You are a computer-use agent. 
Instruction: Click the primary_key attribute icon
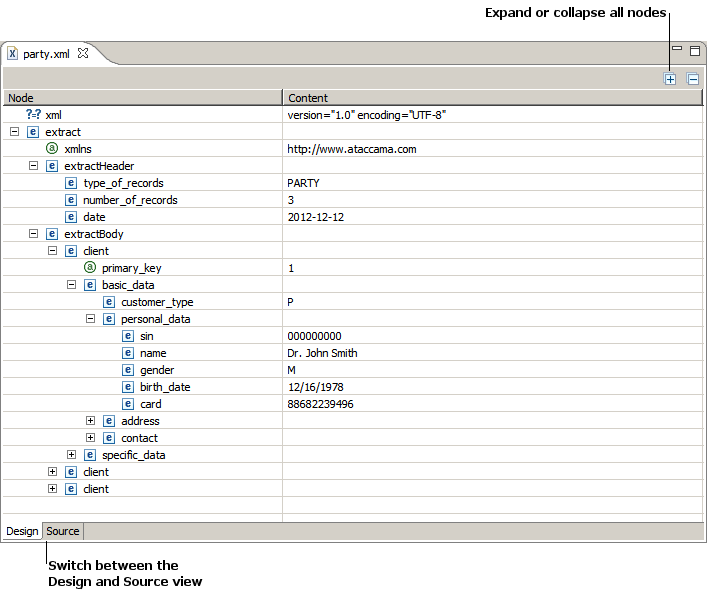point(90,268)
